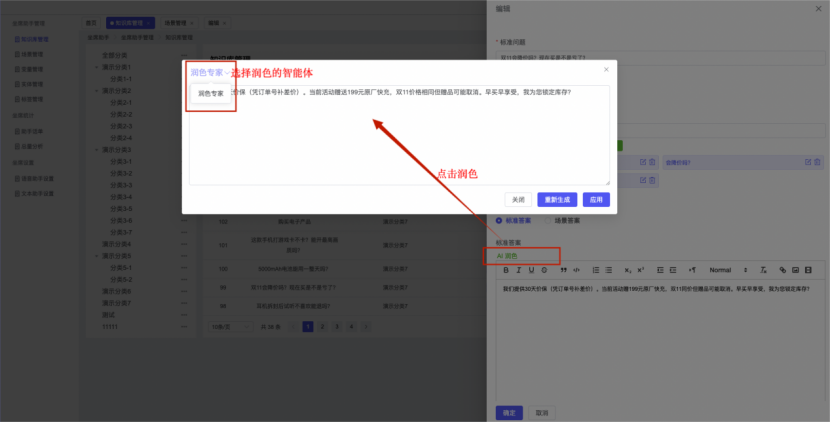Click the insert link icon in editor
This screenshot has height=422, width=830.
tap(781, 270)
